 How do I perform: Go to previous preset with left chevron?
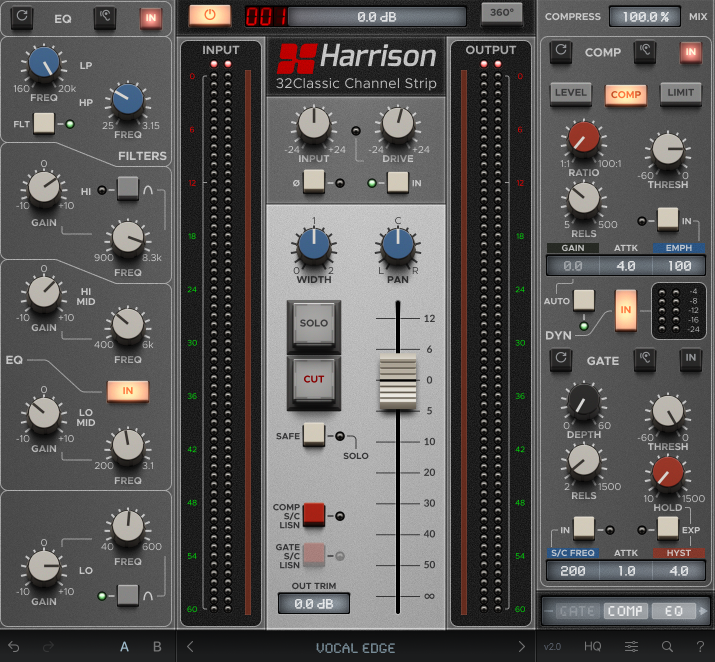tap(191, 646)
